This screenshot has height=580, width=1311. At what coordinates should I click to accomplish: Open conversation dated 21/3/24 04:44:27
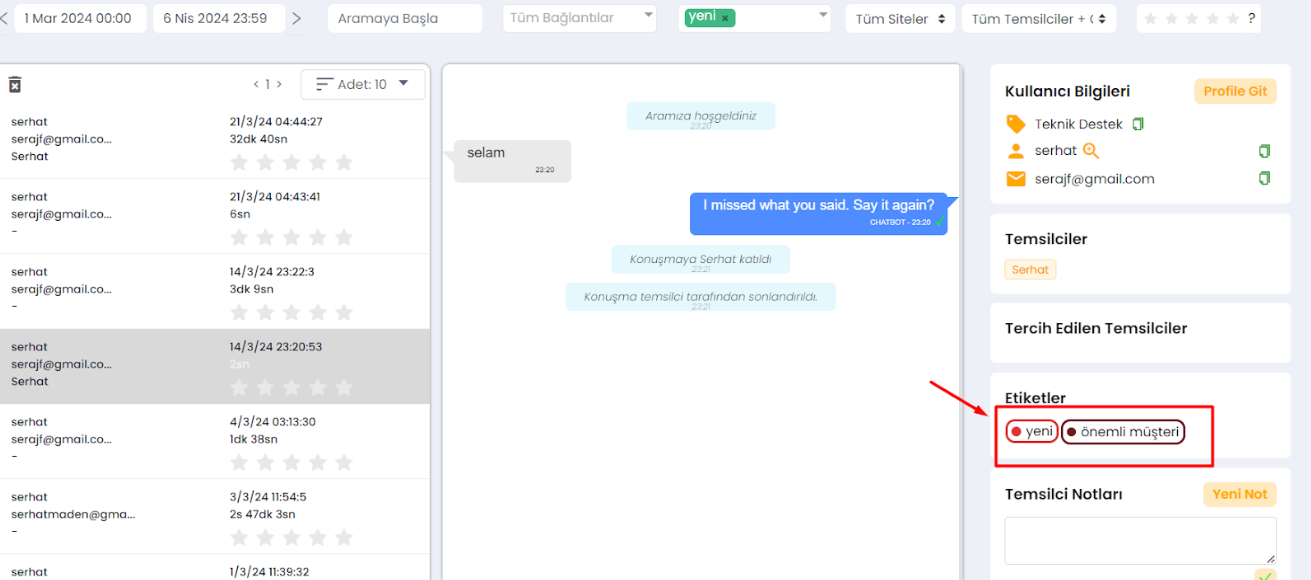pos(215,140)
